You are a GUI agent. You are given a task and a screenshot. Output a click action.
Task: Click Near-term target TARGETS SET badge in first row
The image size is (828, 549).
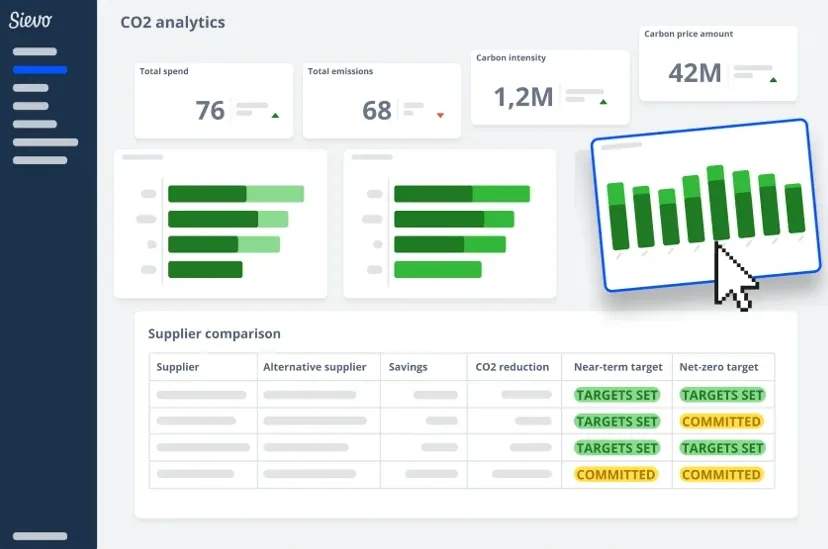tap(617, 395)
